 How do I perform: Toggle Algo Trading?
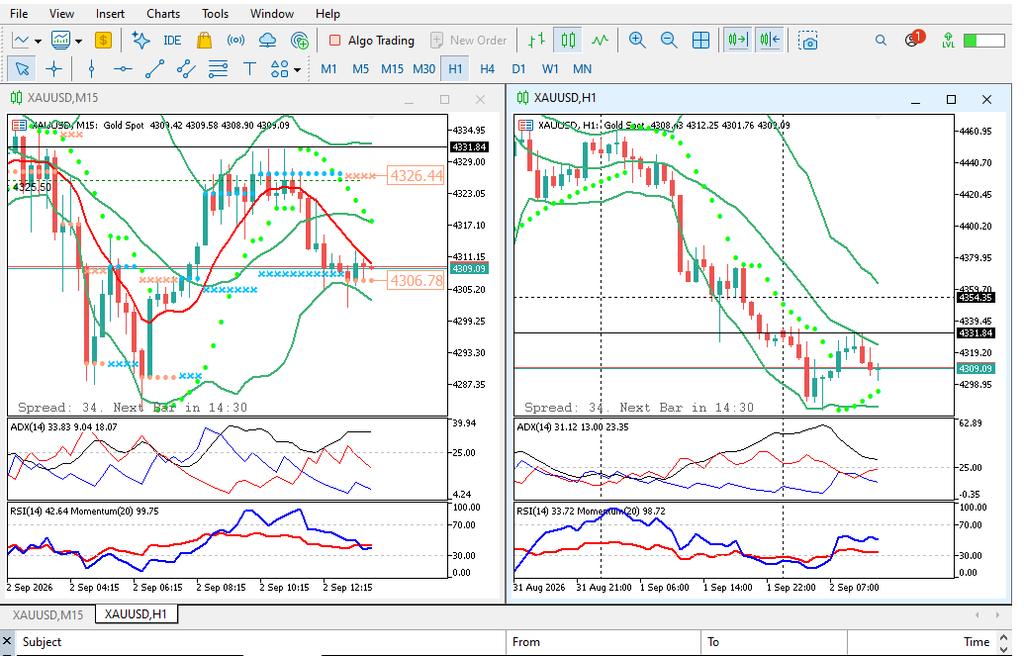click(372, 41)
